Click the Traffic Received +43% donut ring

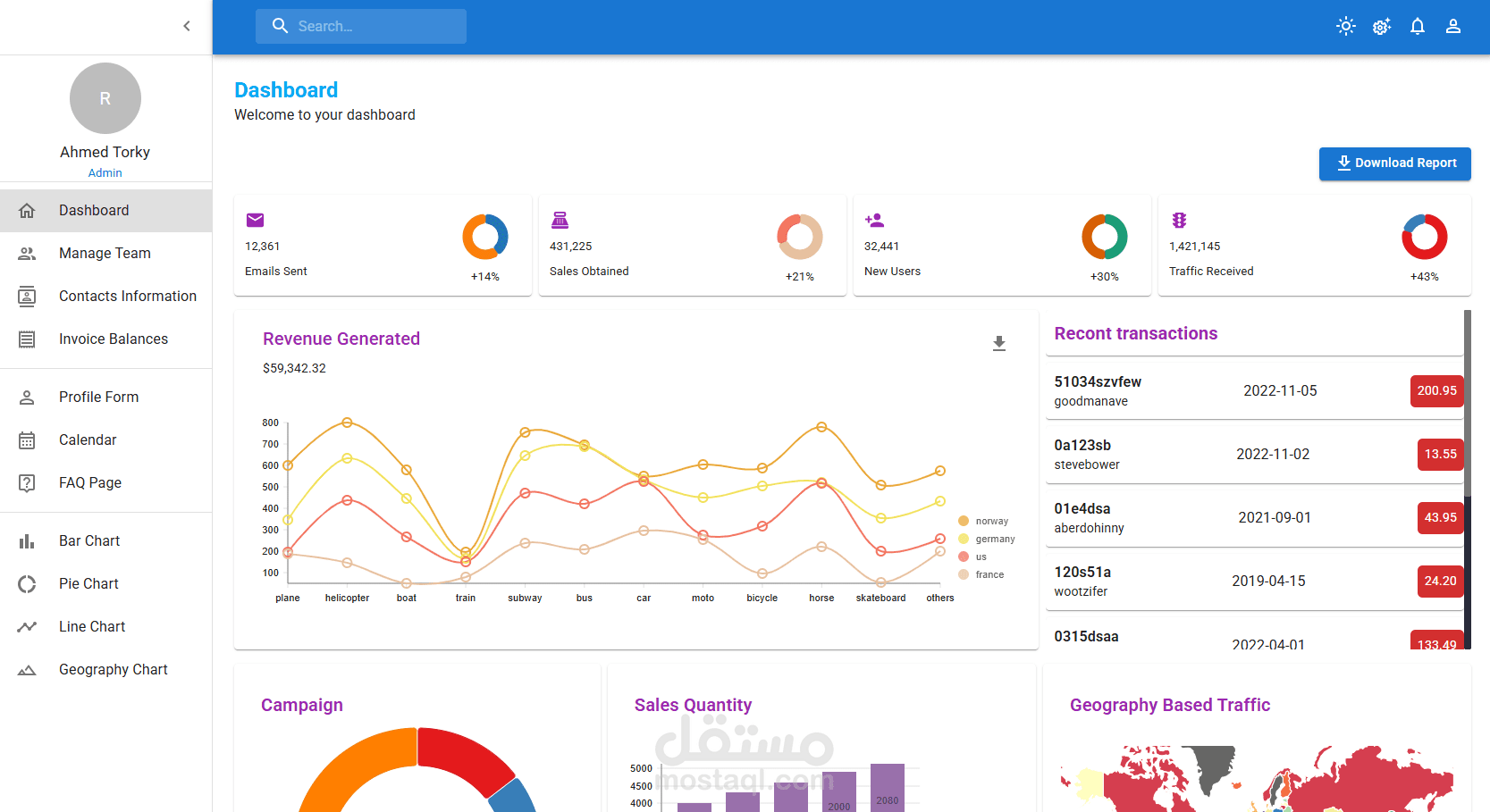point(1425,237)
